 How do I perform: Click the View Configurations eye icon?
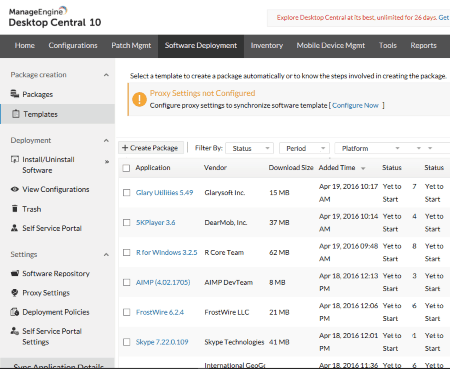[15, 189]
